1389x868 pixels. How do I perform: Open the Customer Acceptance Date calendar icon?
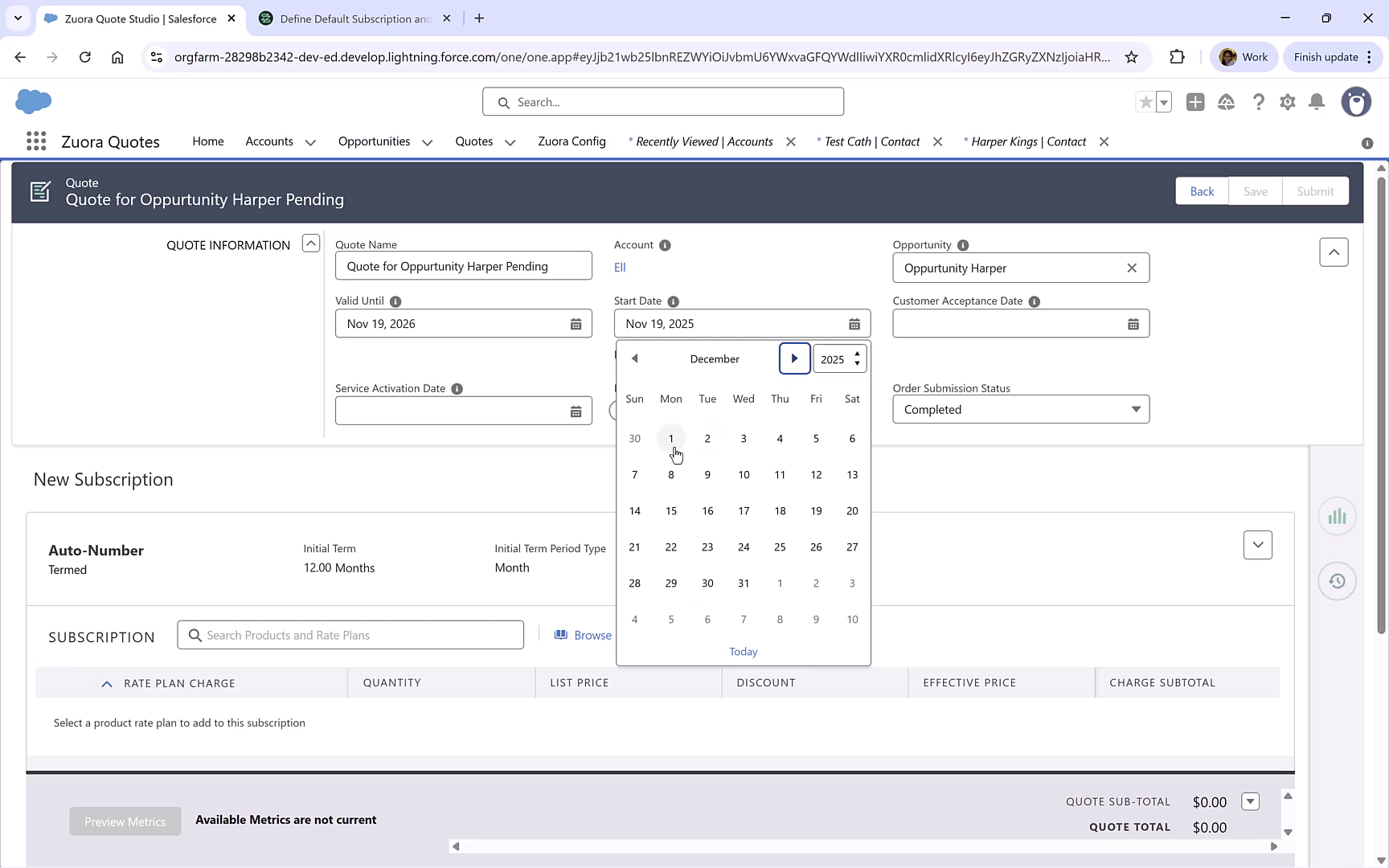[1133, 323]
